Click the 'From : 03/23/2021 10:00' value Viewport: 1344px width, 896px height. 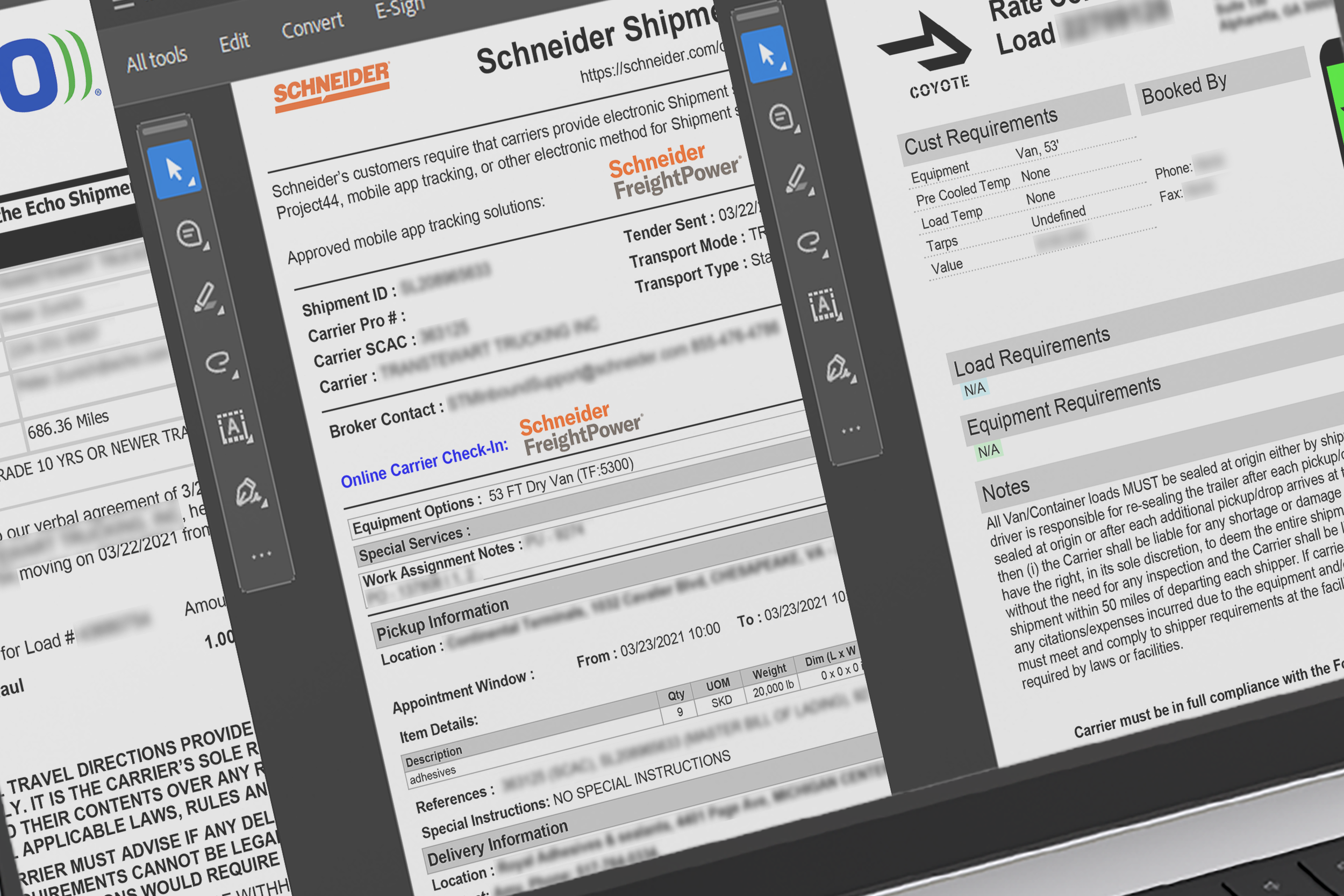click(648, 644)
